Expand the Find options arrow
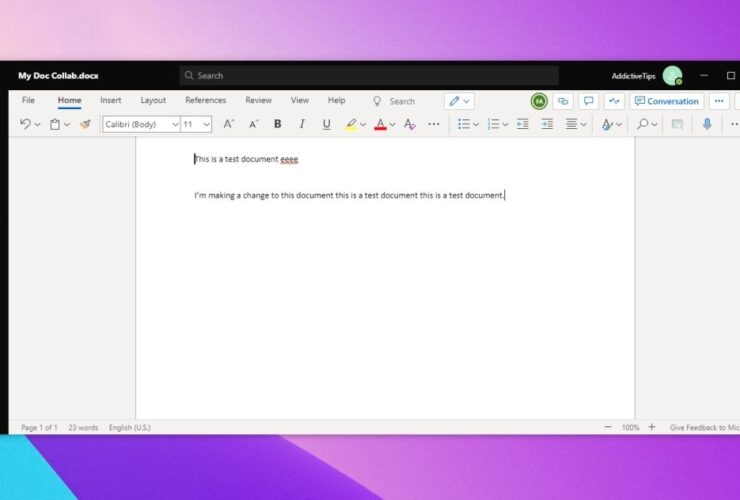 pyautogui.click(x=654, y=125)
